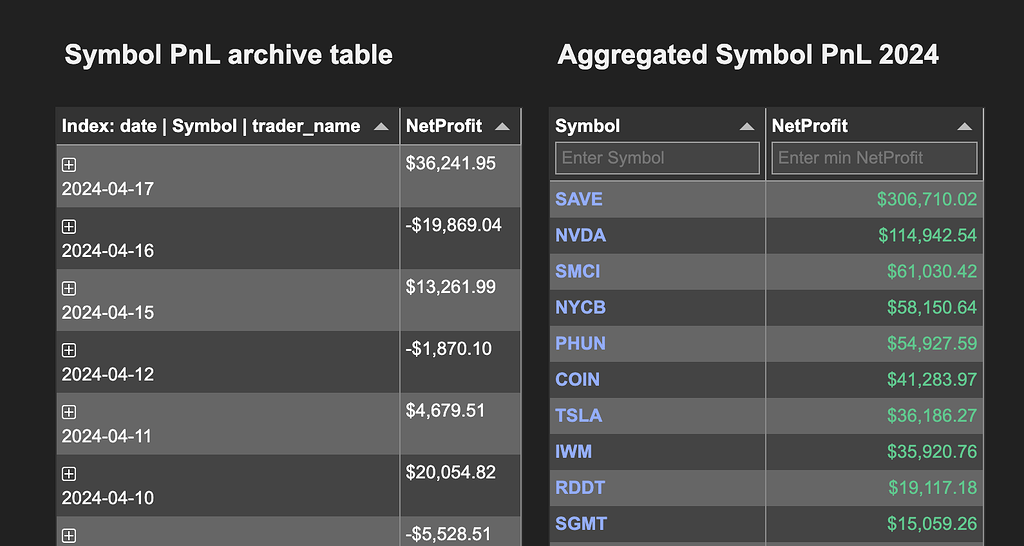
Task: Sort aggregated table NetProfit arrow
Action: click(x=965, y=127)
